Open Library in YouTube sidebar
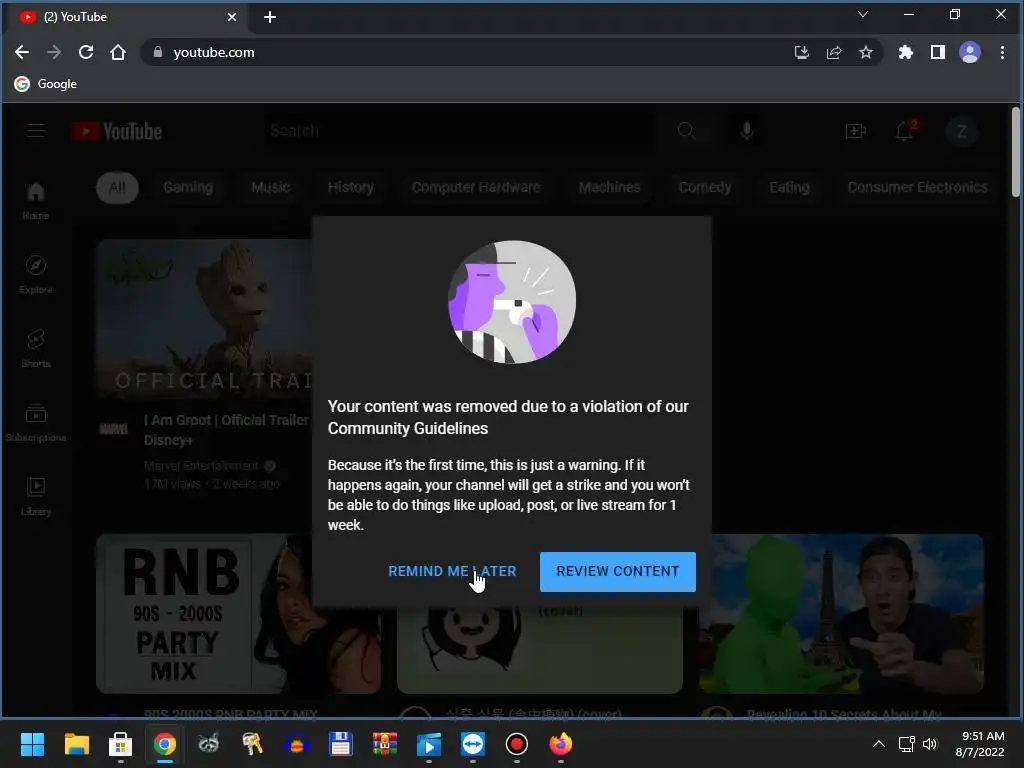This screenshot has height=768, width=1024. [36, 496]
